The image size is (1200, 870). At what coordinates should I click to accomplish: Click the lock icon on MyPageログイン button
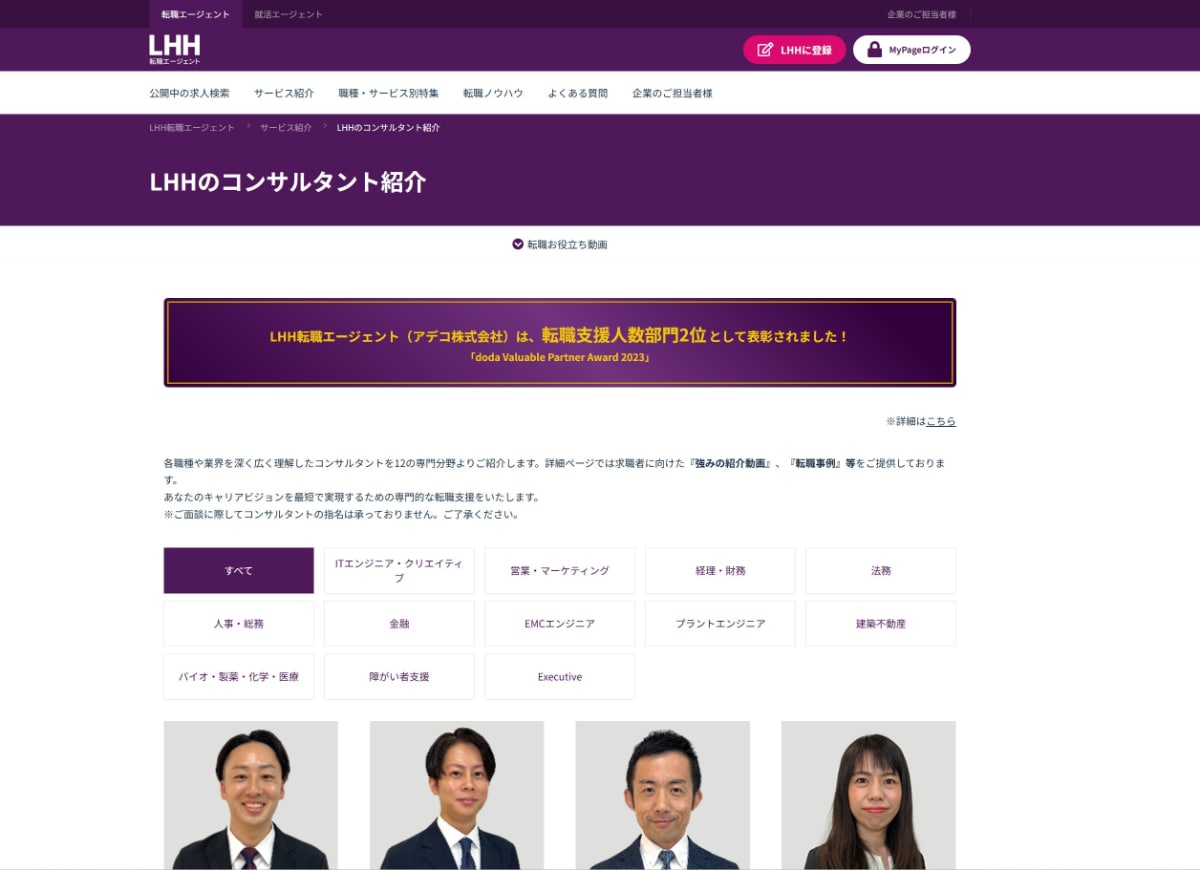874,48
